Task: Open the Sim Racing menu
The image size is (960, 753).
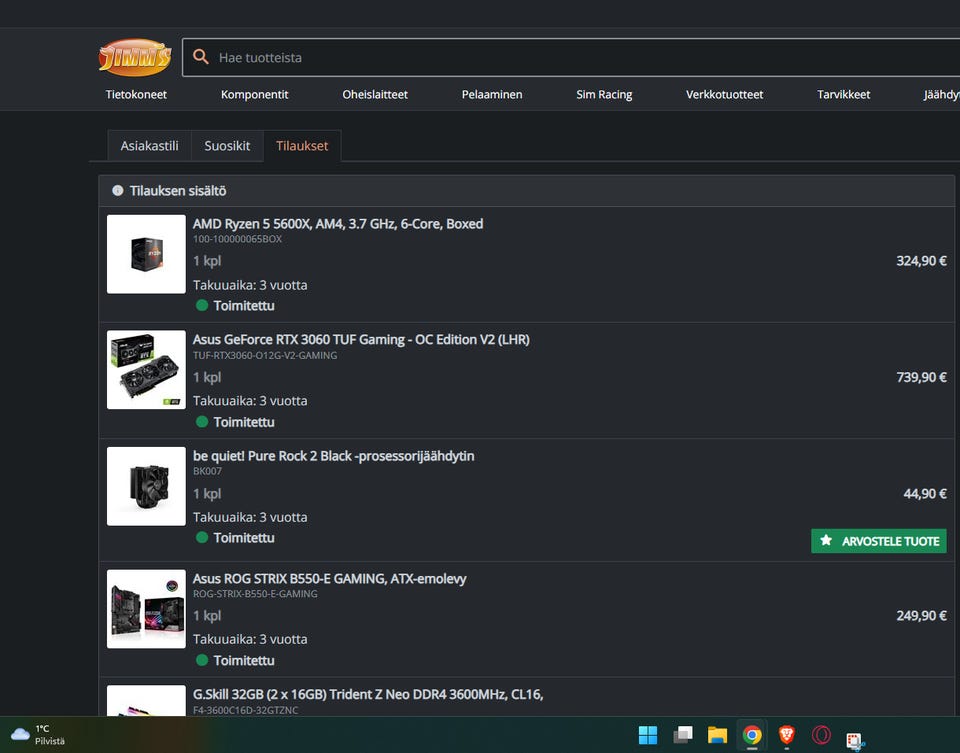Action: (x=604, y=94)
